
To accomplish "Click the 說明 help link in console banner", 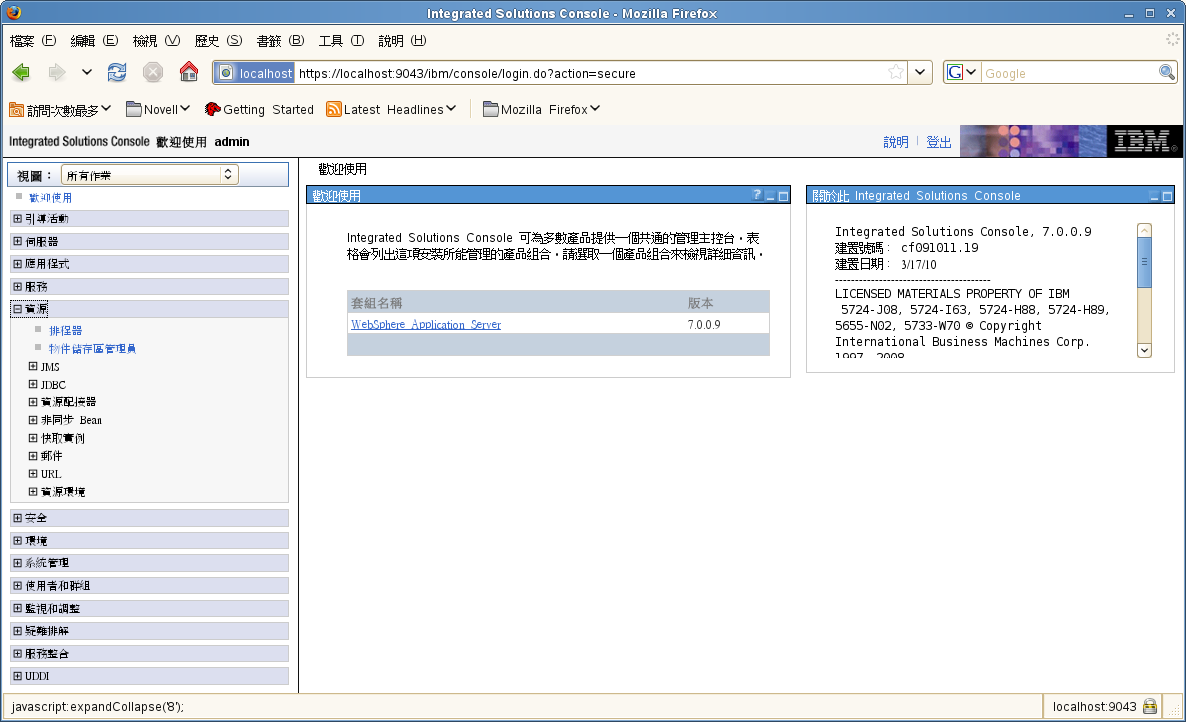I will [896, 142].
